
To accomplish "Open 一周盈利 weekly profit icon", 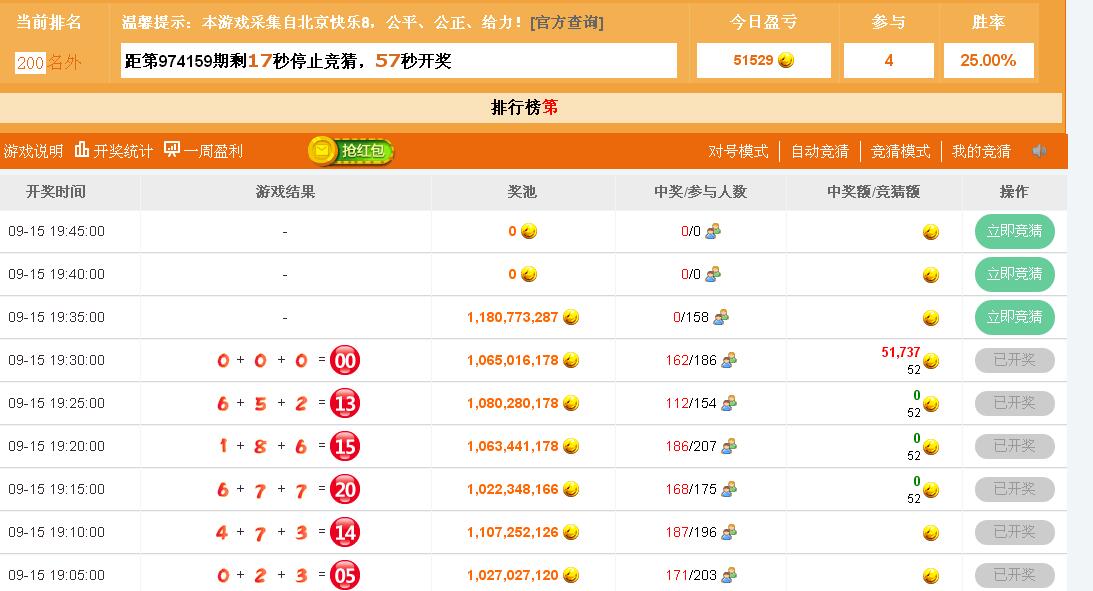I will pos(172,150).
